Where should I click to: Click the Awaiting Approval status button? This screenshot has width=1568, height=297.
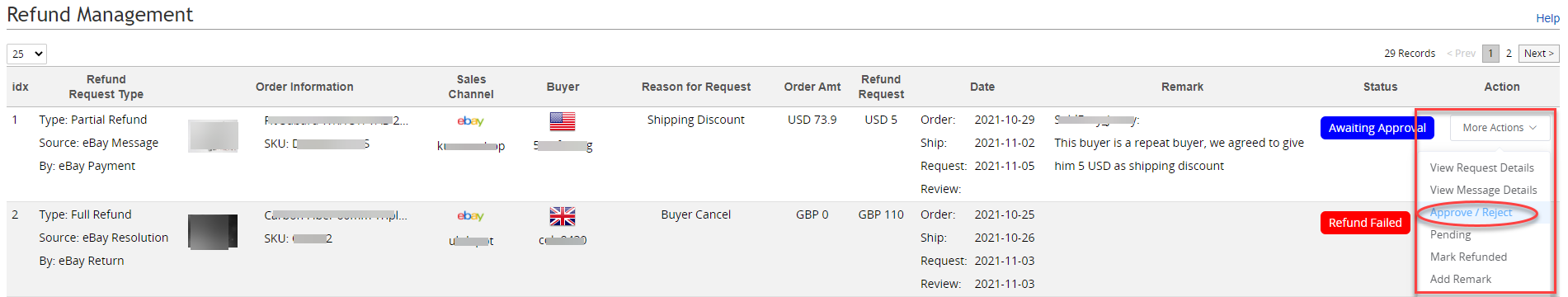[x=1377, y=128]
